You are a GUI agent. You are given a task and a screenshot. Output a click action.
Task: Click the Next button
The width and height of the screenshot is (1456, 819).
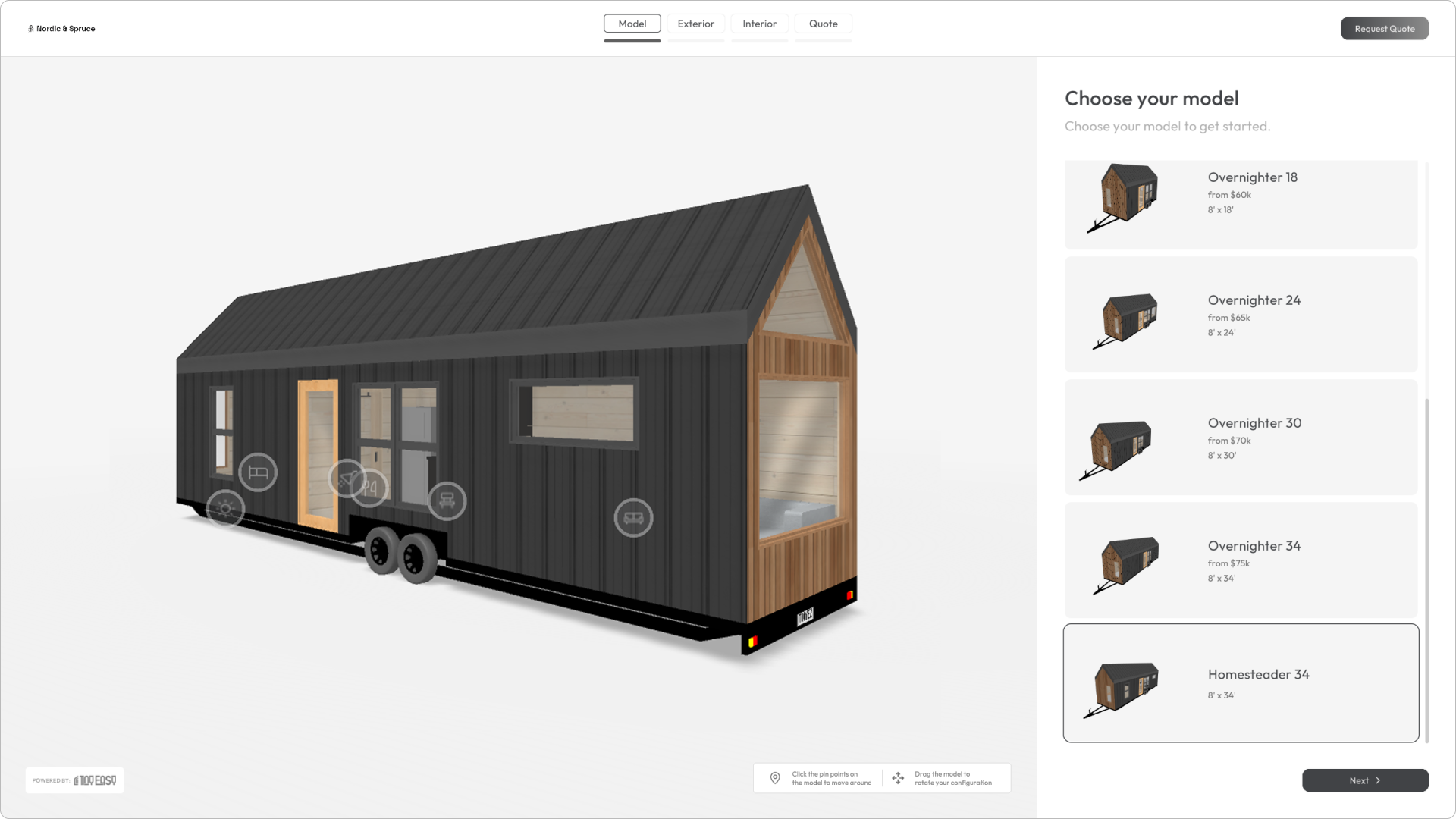pyautogui.click(x=1364, y=780)
